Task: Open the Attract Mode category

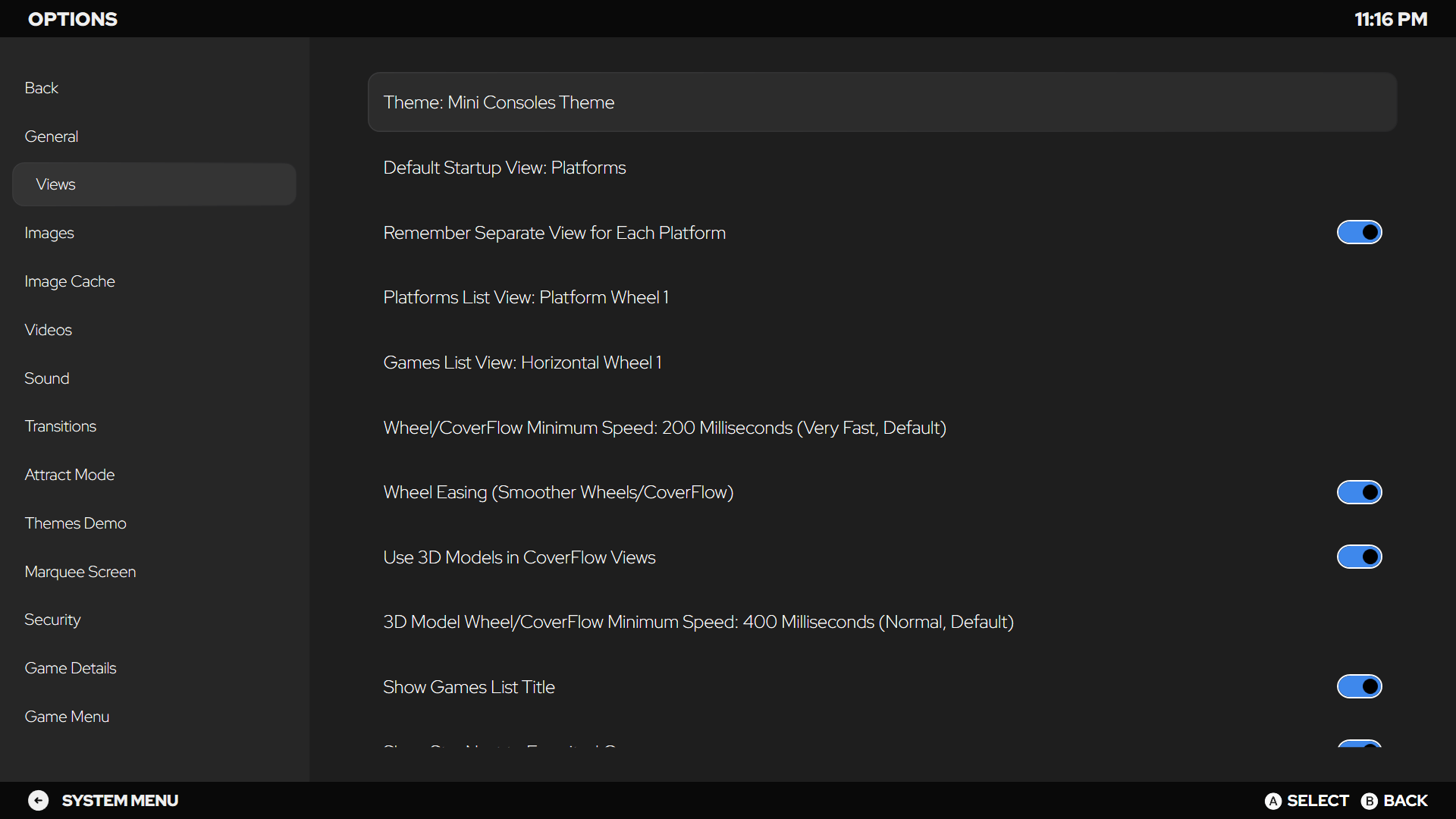Action: pos(154,475)
